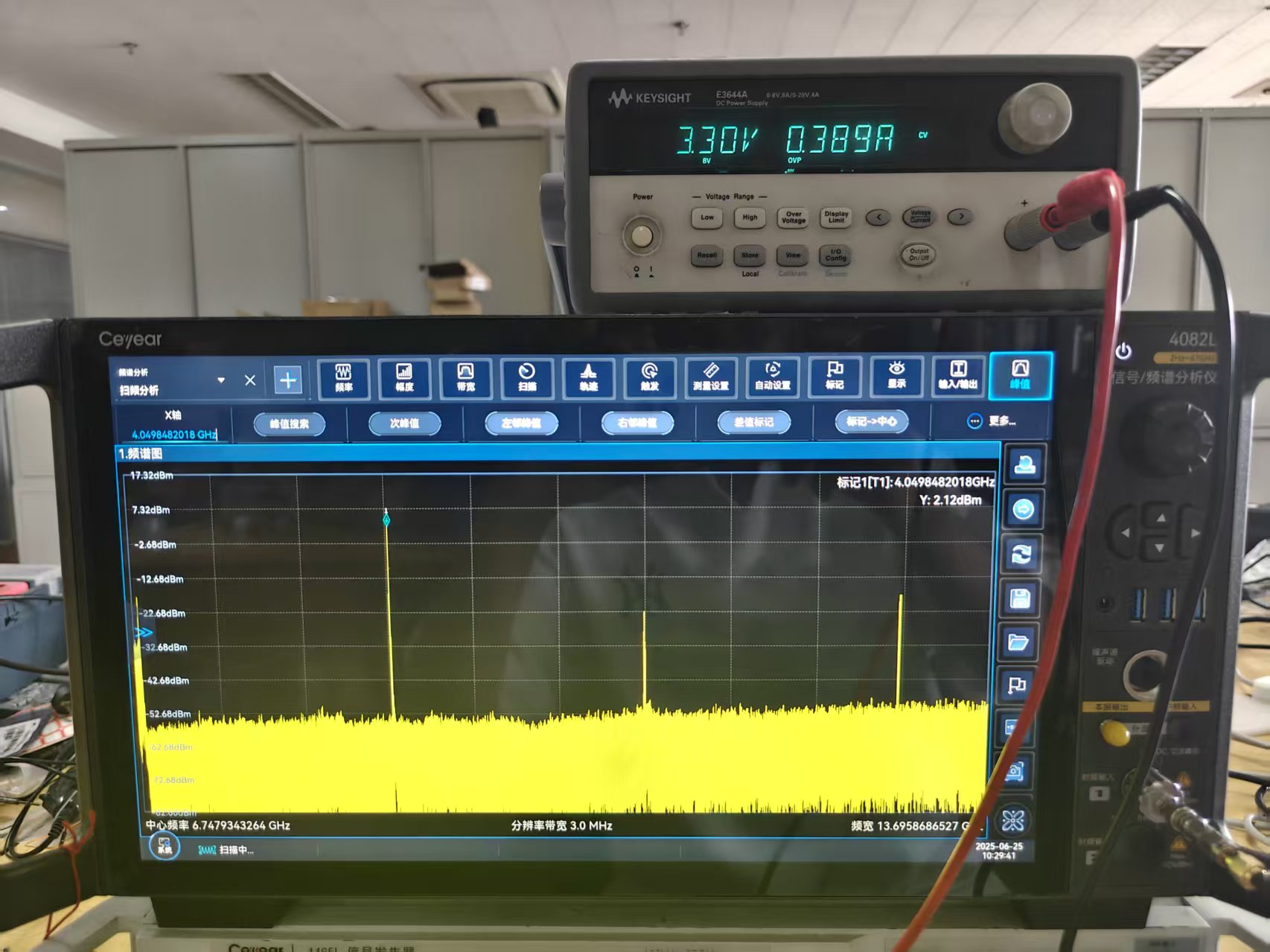The height and width of the screenshot is (952, 1270).
Task: Click the X轴 4.0498482018 GHz input field
Action: [x=173, y=434]
